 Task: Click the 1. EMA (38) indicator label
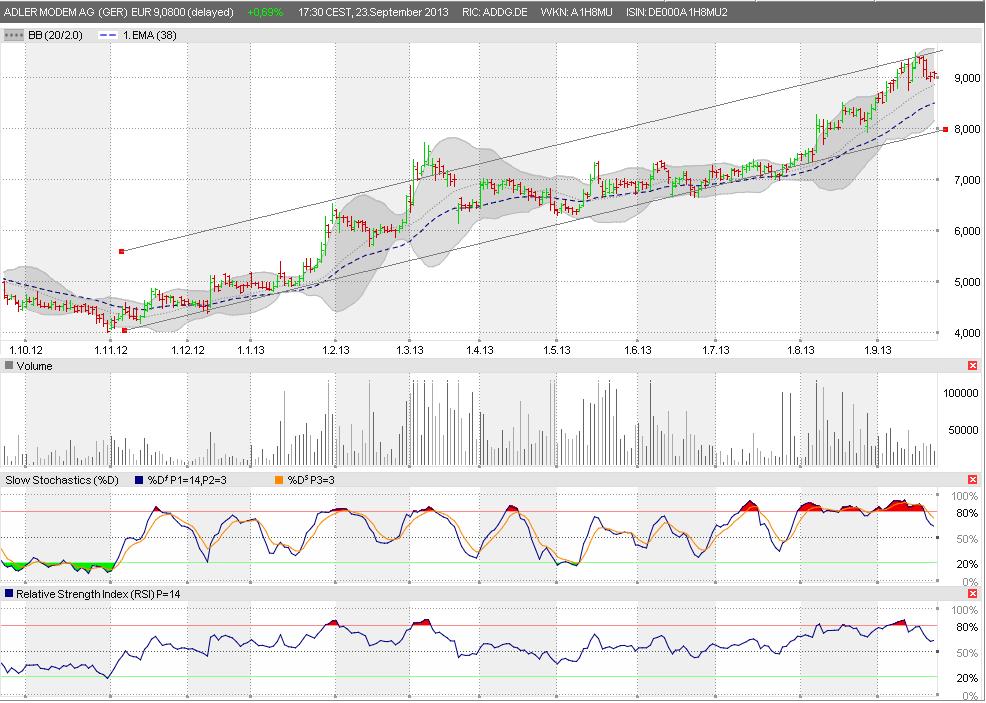tap(154, 34)
